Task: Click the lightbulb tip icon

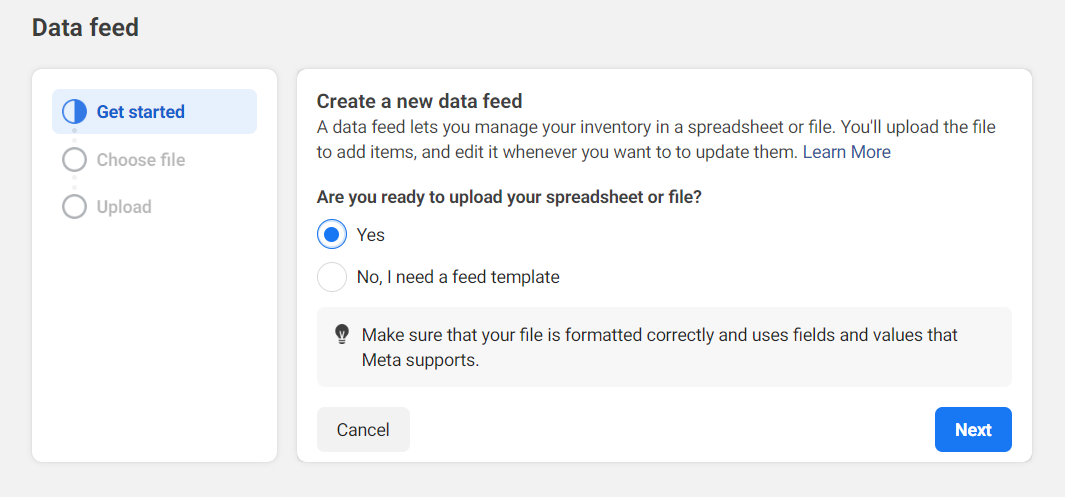Action: pos(342,334)
